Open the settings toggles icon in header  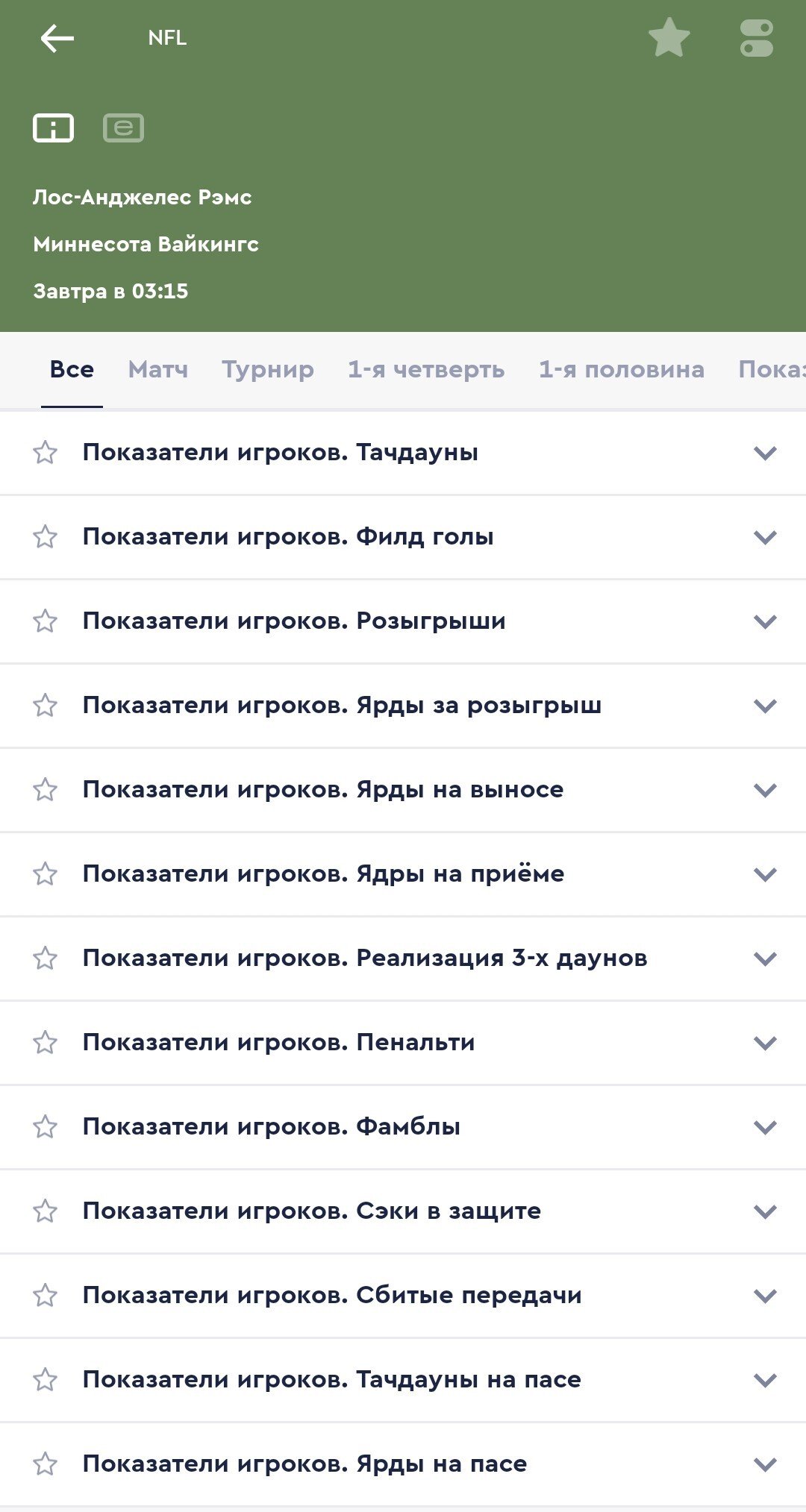point(756,38)
